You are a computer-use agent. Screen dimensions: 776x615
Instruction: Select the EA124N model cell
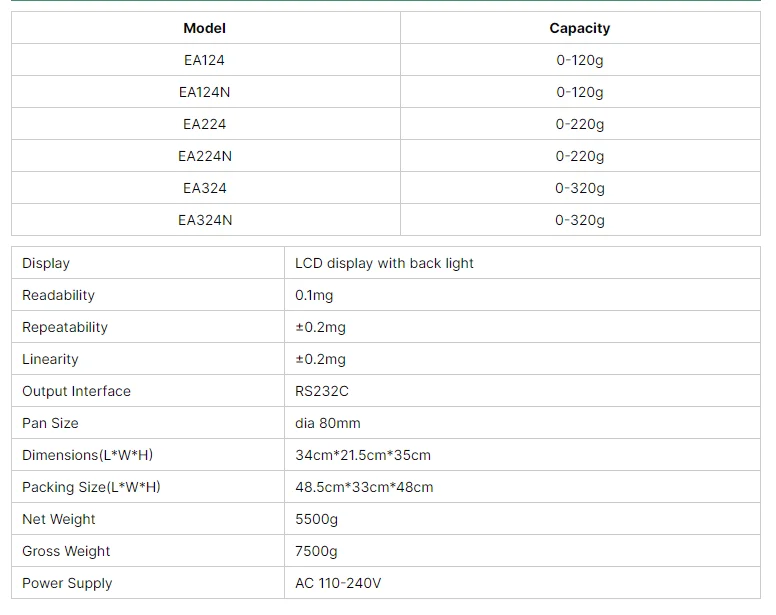tap(204, 92)
